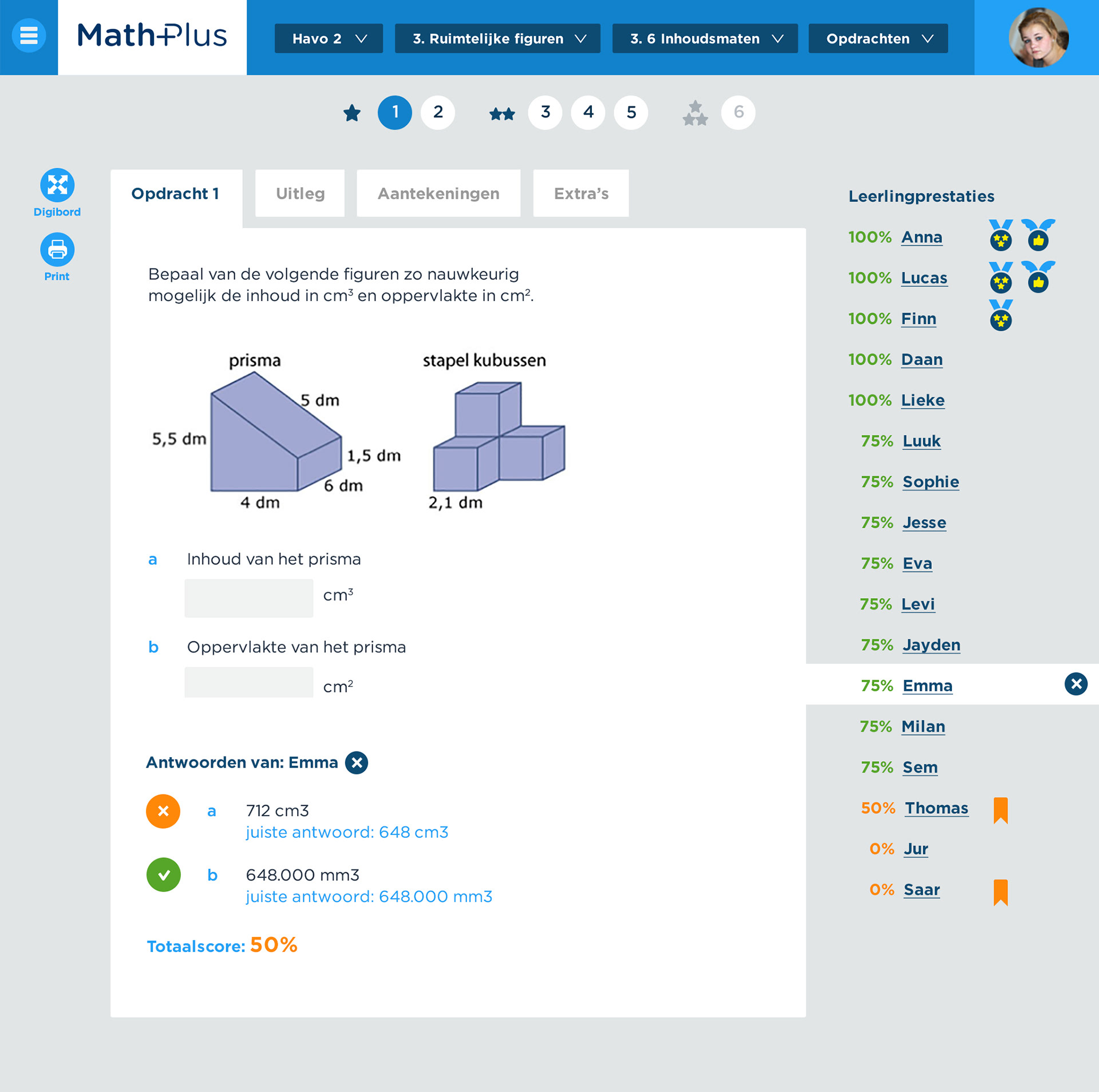Open student Levi's results

tap(918, 604)
